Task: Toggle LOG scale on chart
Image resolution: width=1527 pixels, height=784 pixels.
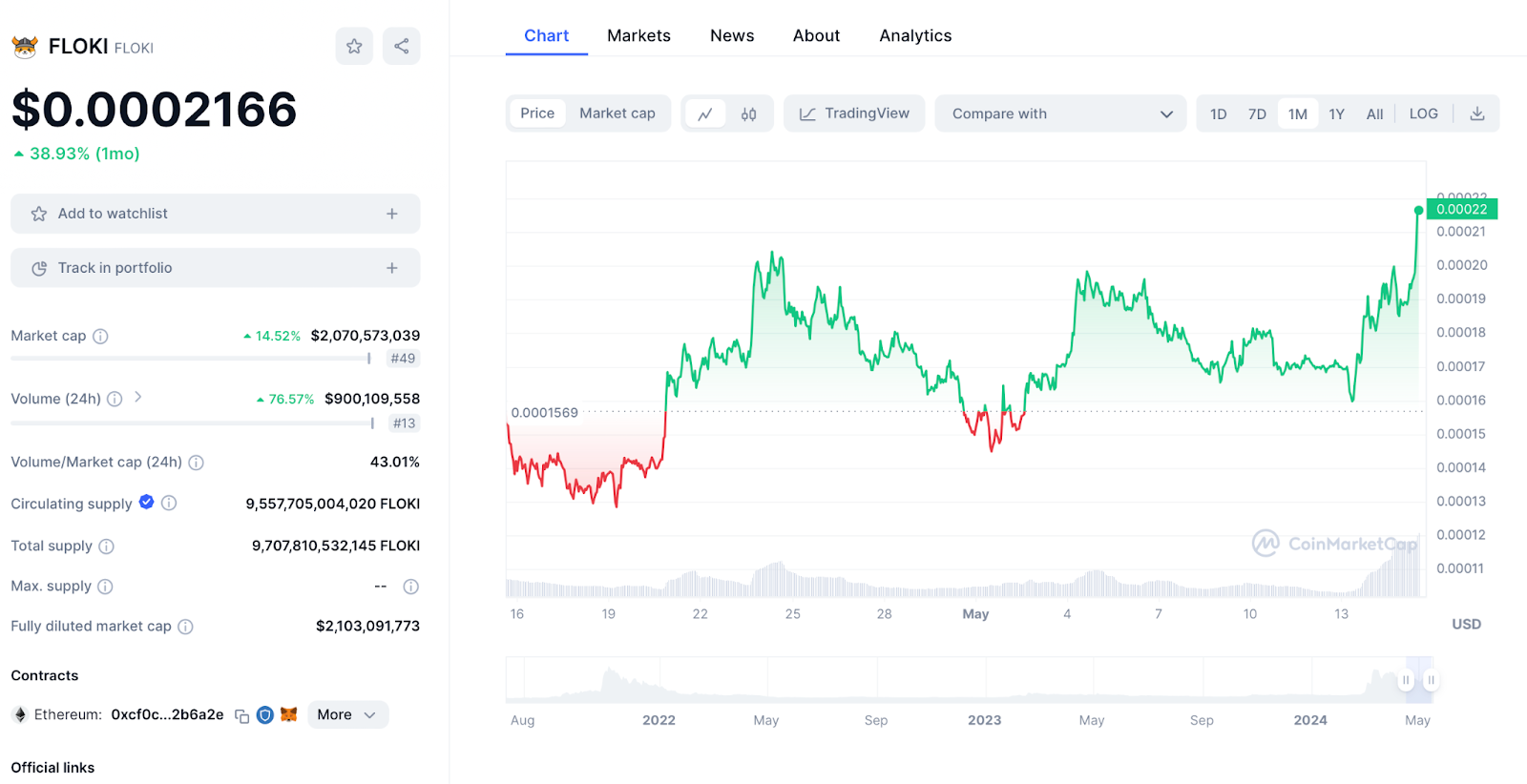Action: [1424, 113]
